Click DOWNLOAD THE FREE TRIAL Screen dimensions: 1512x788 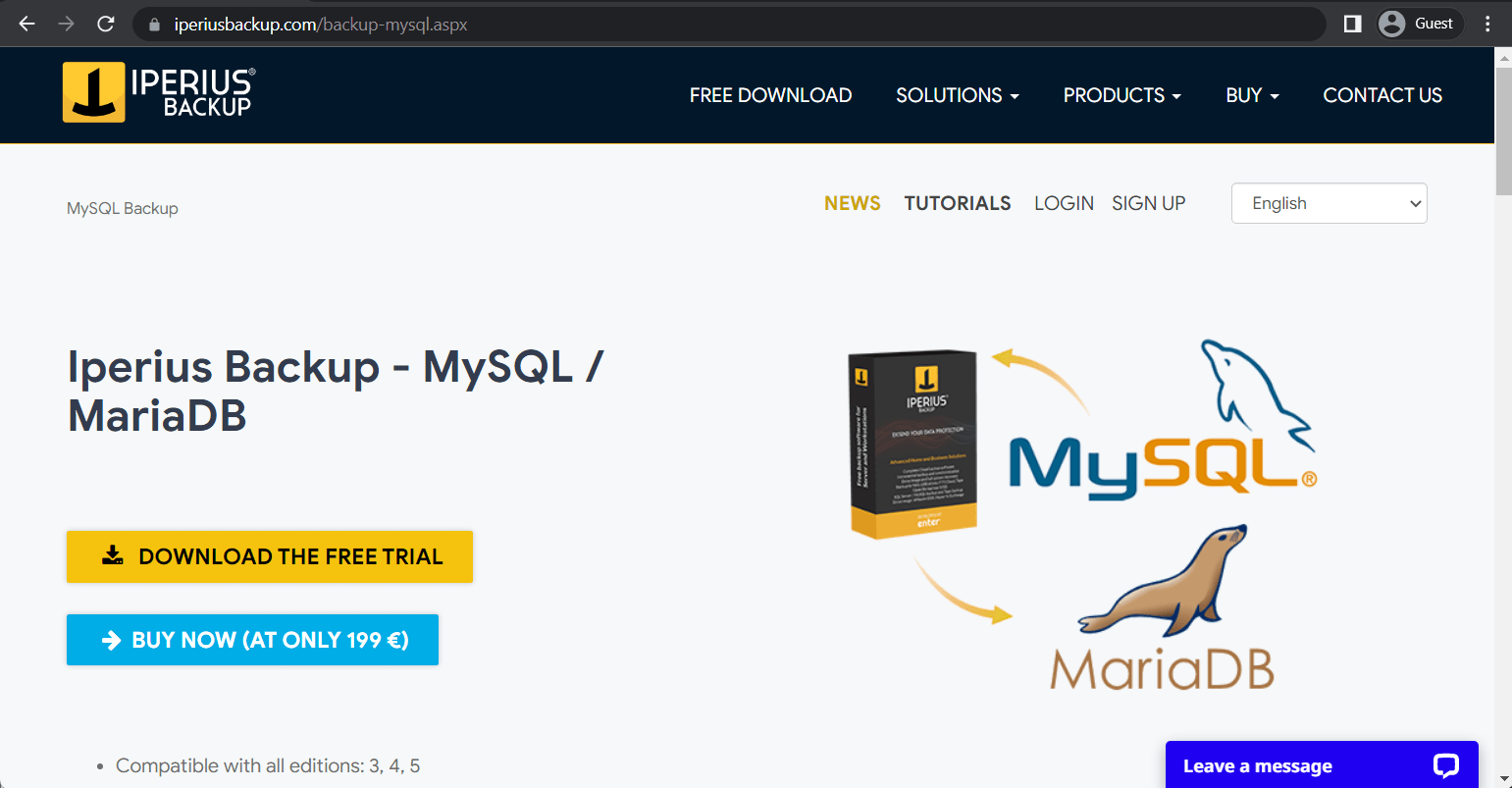[x=269, y=556]
